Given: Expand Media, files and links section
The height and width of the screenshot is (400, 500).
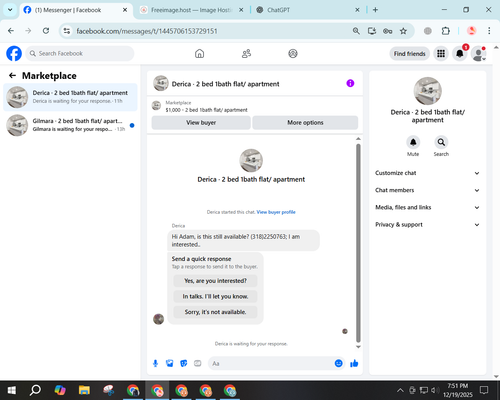Looking at the screenshot, I should [427, 207].
